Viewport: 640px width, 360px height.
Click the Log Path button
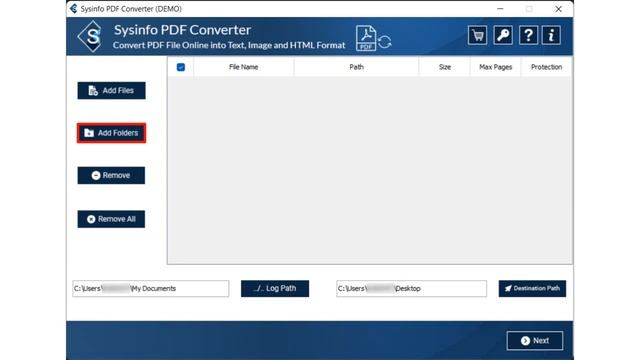(275, 289)
